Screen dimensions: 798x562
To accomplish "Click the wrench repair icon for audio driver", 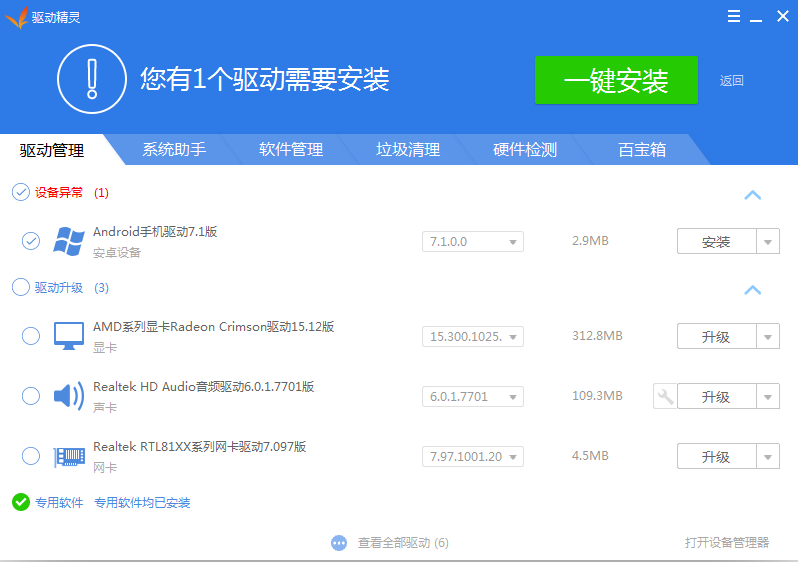I will click(665, 396).
